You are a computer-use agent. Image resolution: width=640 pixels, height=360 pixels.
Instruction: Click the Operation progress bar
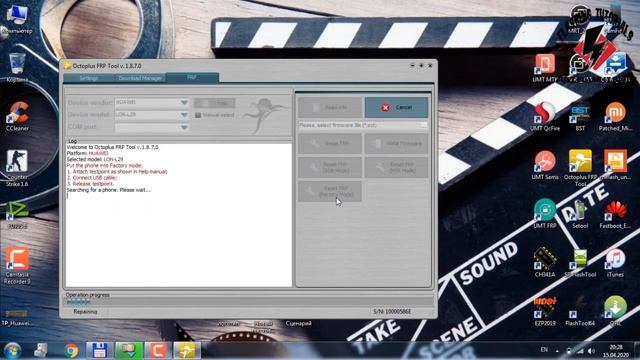249,302
